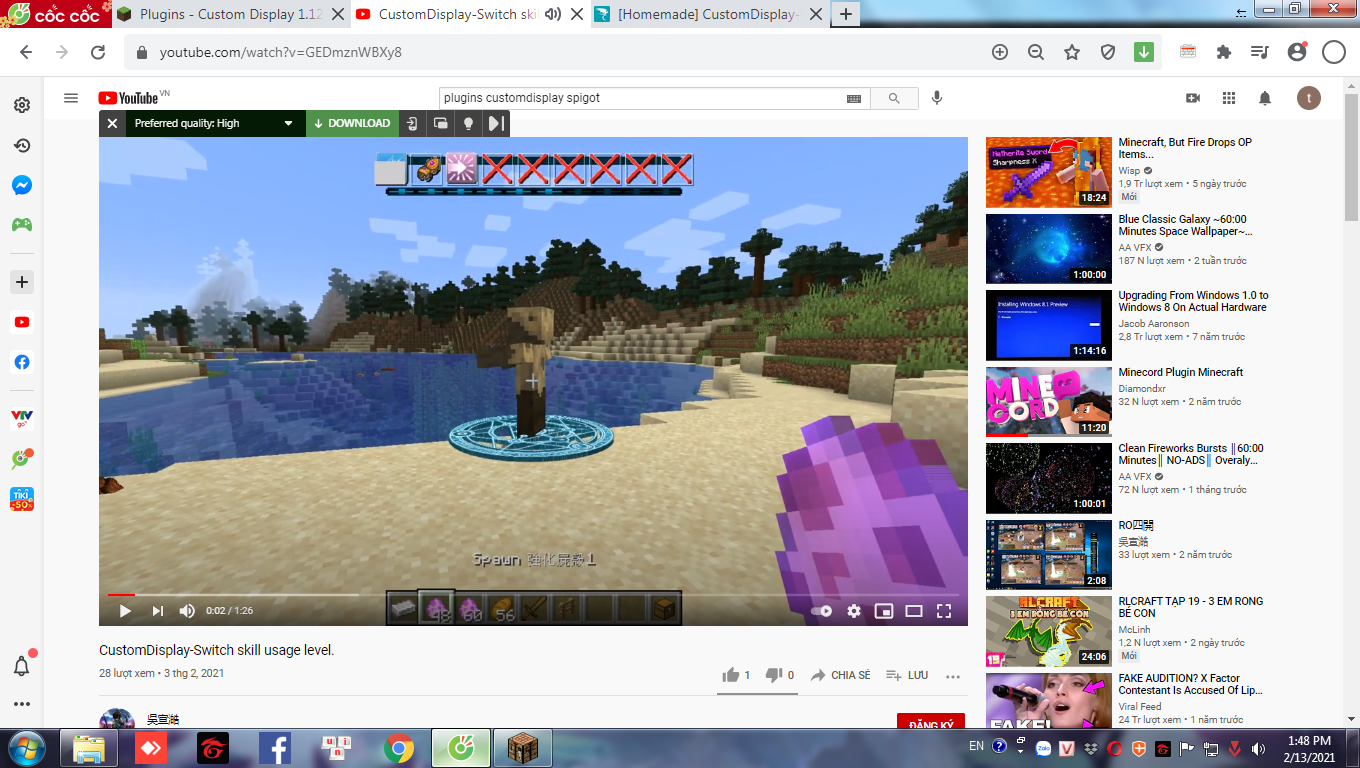
Task: Open the create video camera icon
Action: tap(1193, 98)
